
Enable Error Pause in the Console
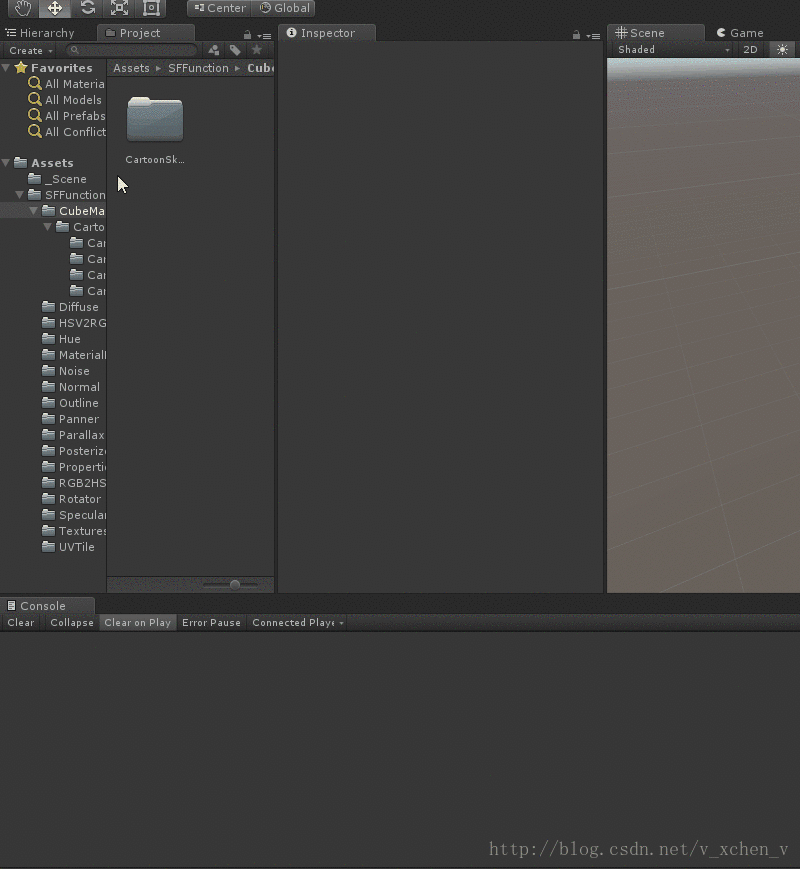pyautogui.click(x=211, y=622)
